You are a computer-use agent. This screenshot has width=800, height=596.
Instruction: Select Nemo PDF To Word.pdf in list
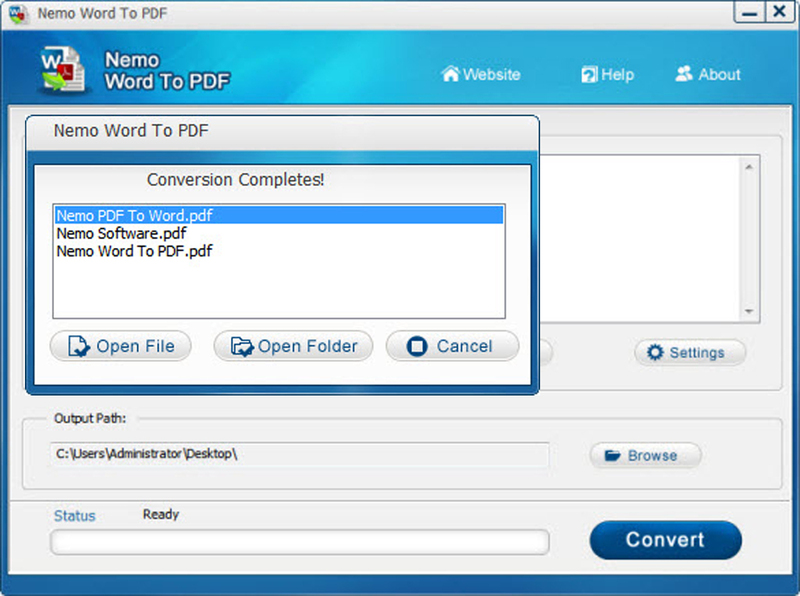[279, 215]
